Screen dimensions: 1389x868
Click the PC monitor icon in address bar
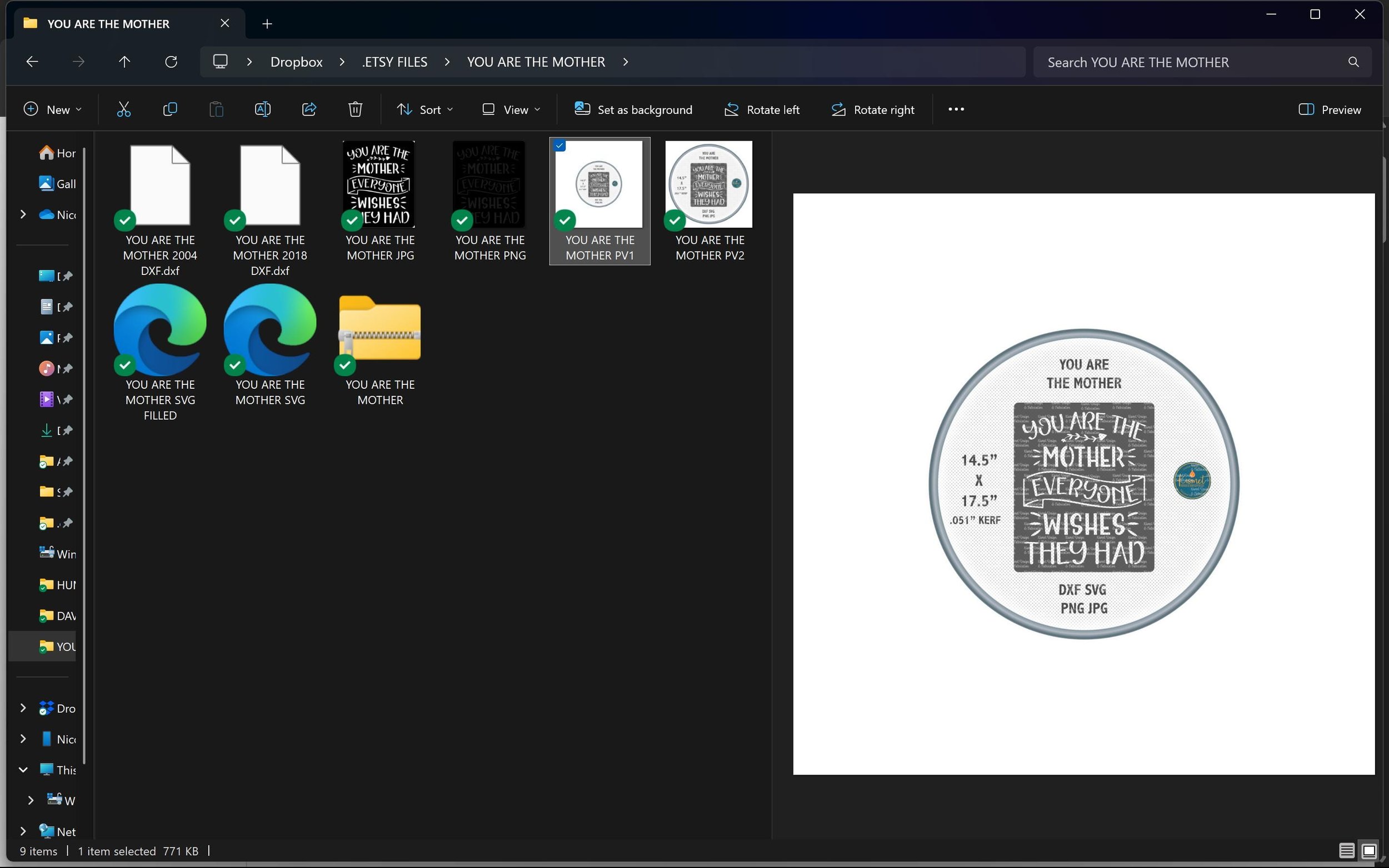point(221,62)
